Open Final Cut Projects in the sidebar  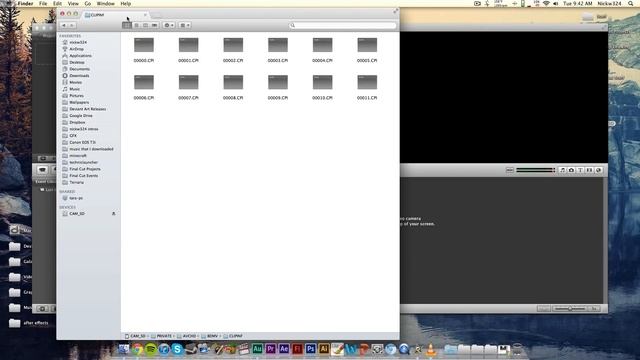pyautogui.click(x=84, y=169)
